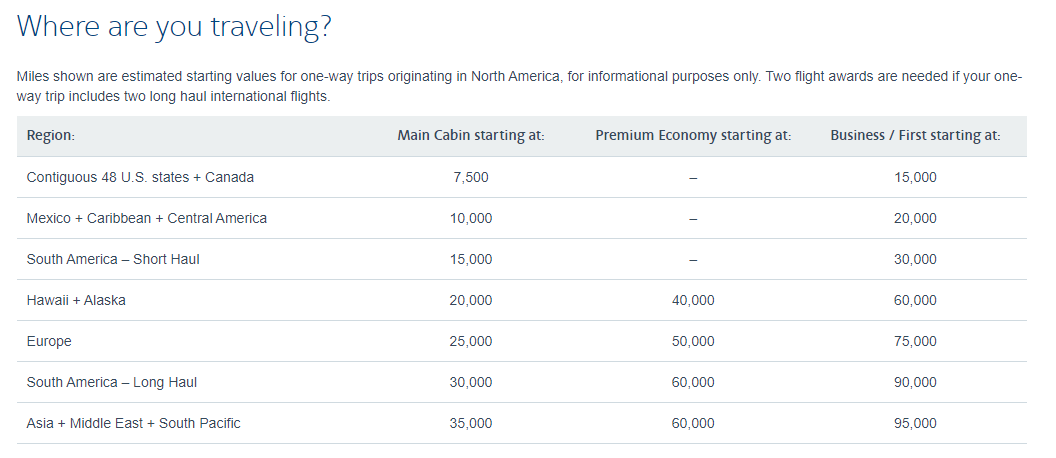
Task: Click Europe's 75,000 Business / First value
Action: pyautogui.click(x=915, y=341)
